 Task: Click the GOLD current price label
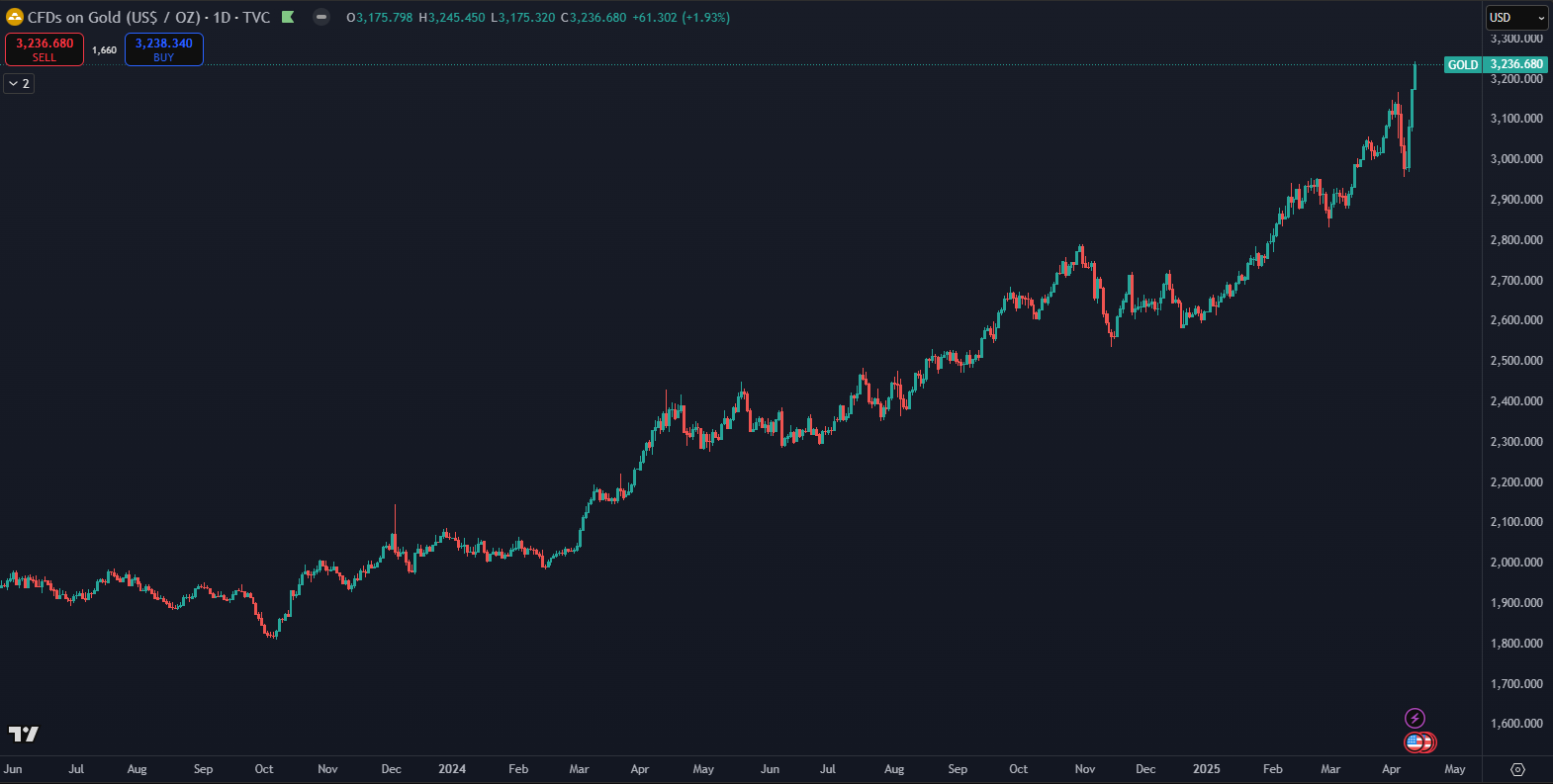click(x=1462, y=65)
